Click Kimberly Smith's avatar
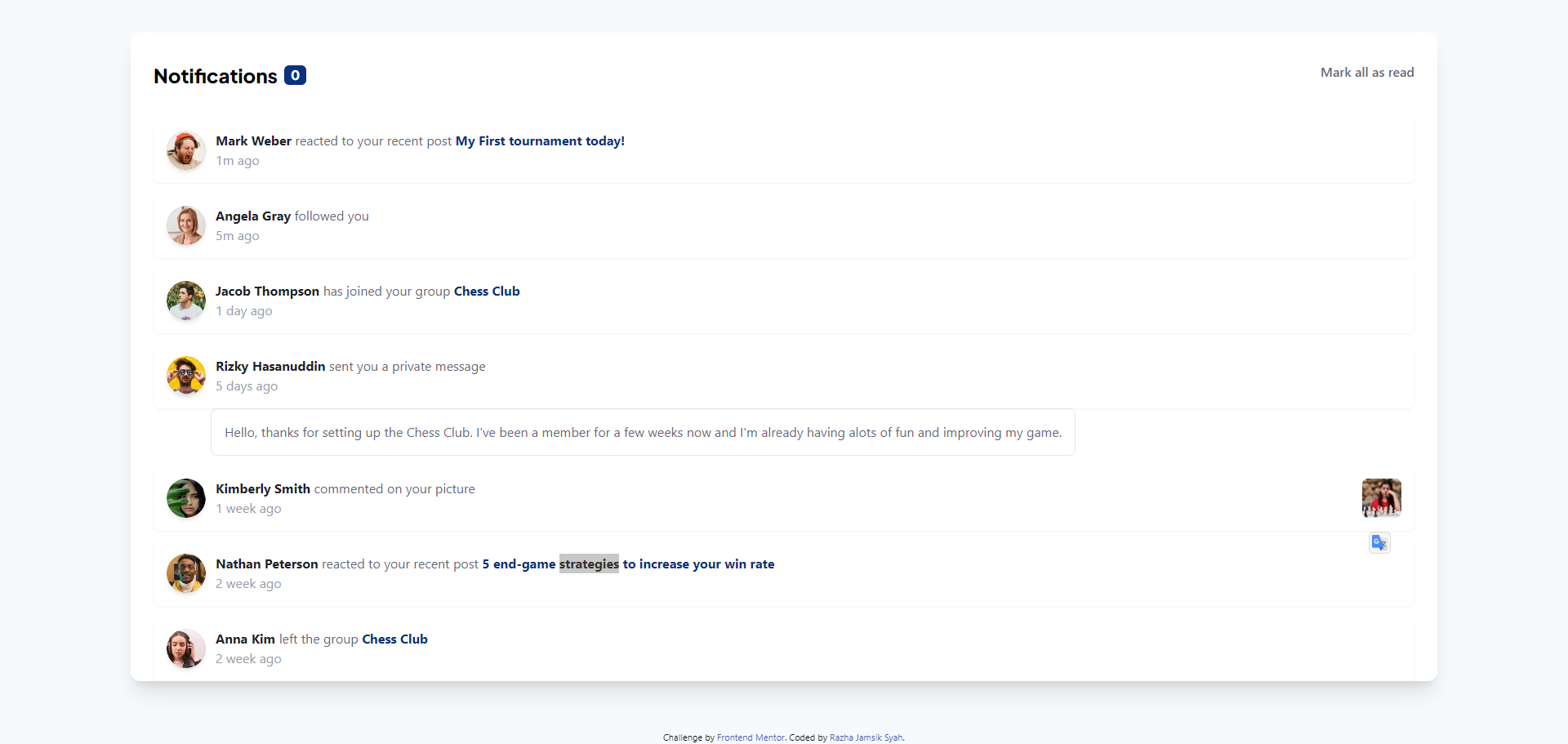 pos(185,498)
